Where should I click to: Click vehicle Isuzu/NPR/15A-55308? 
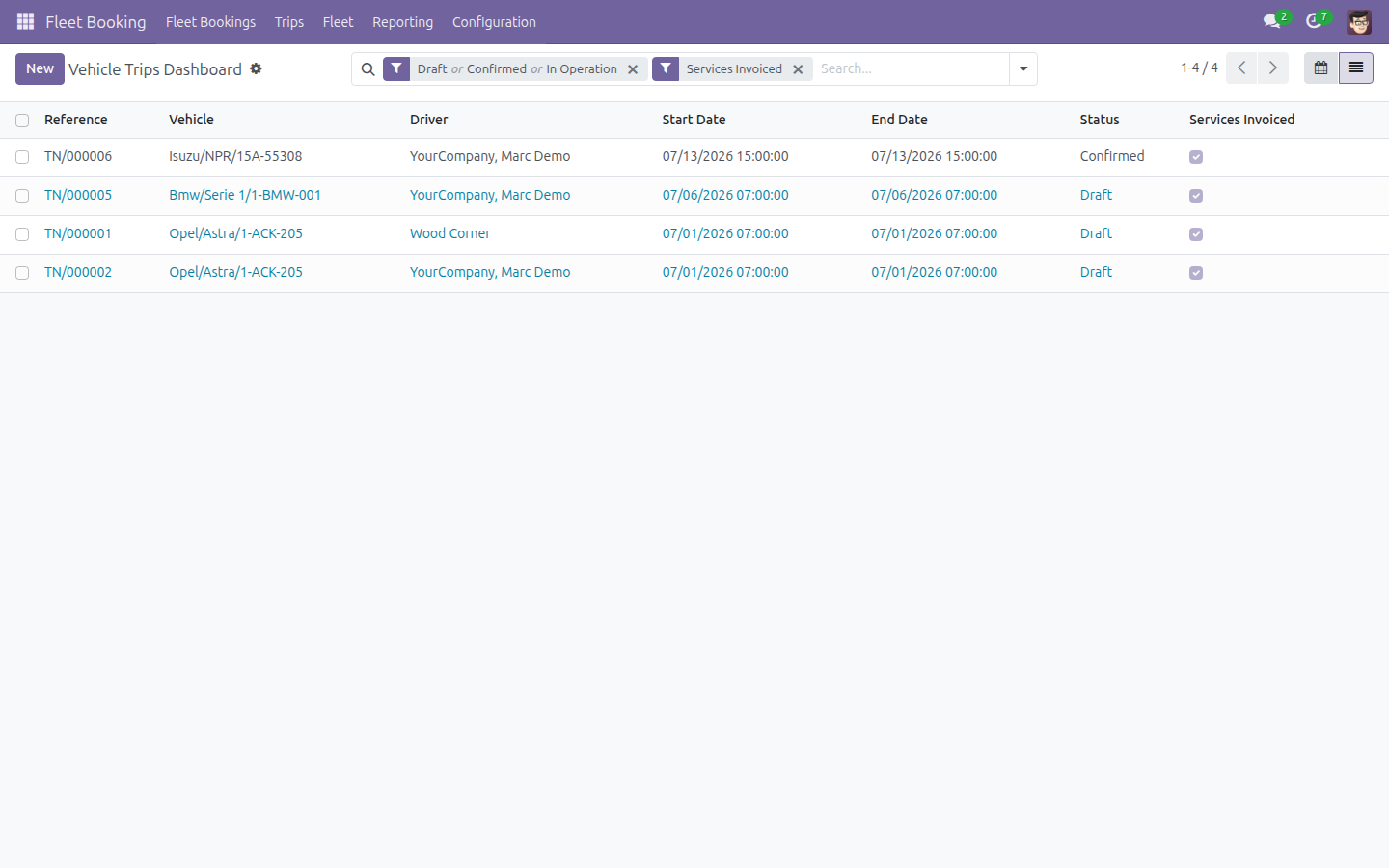(235, 156)
